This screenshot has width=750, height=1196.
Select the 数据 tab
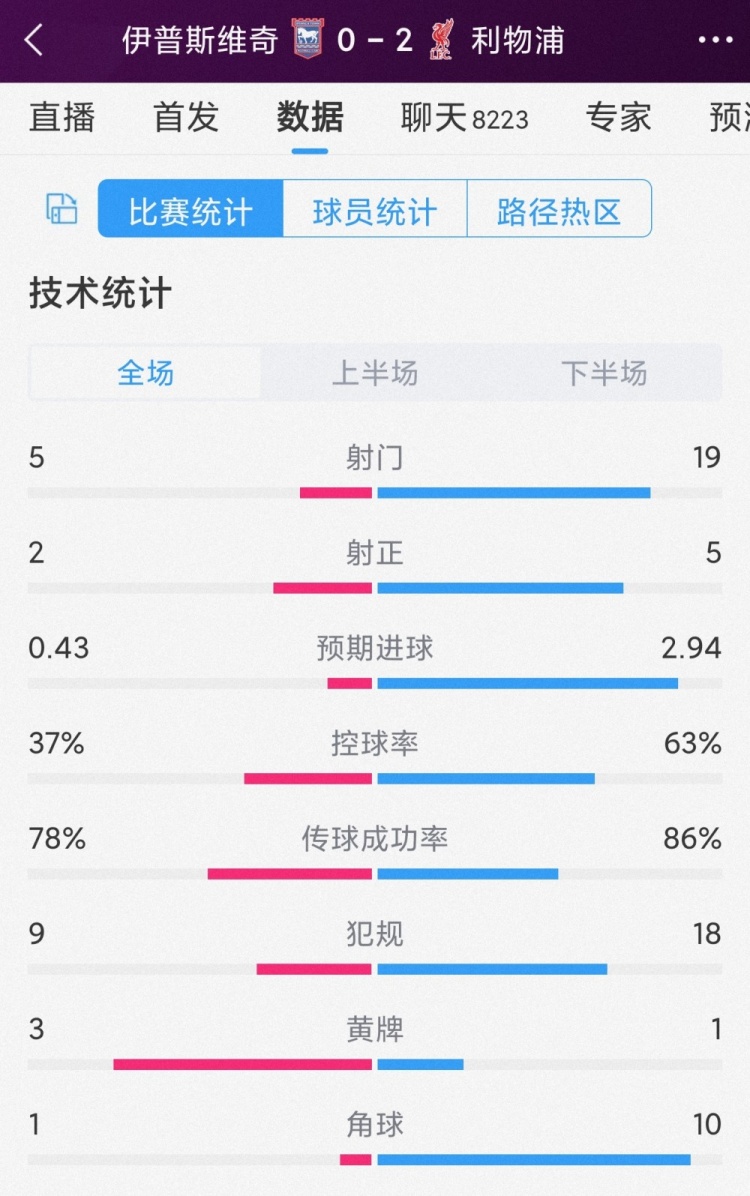click(x=310, y=118)
